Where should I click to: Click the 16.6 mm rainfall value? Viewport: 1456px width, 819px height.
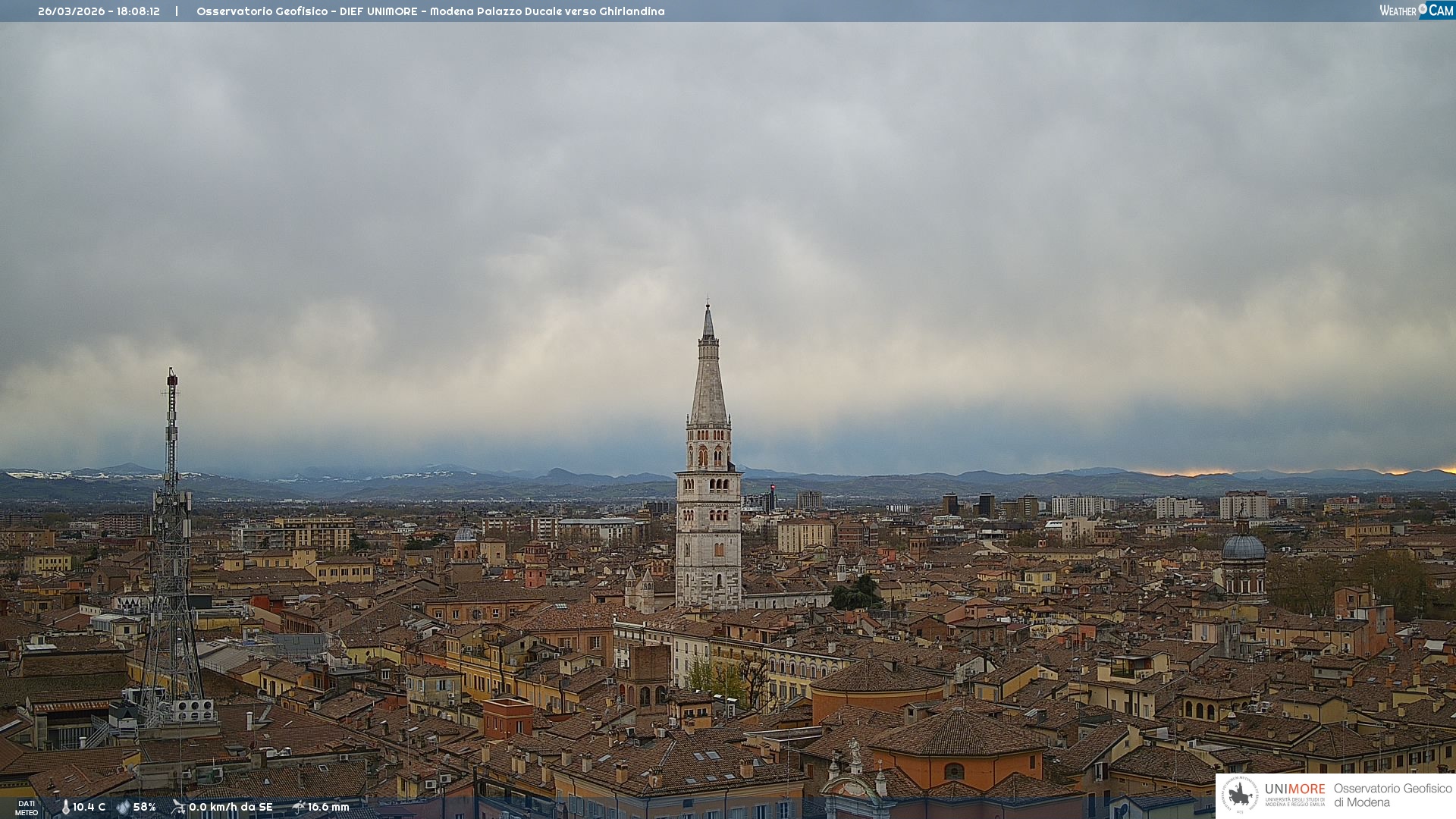point(328,808)
